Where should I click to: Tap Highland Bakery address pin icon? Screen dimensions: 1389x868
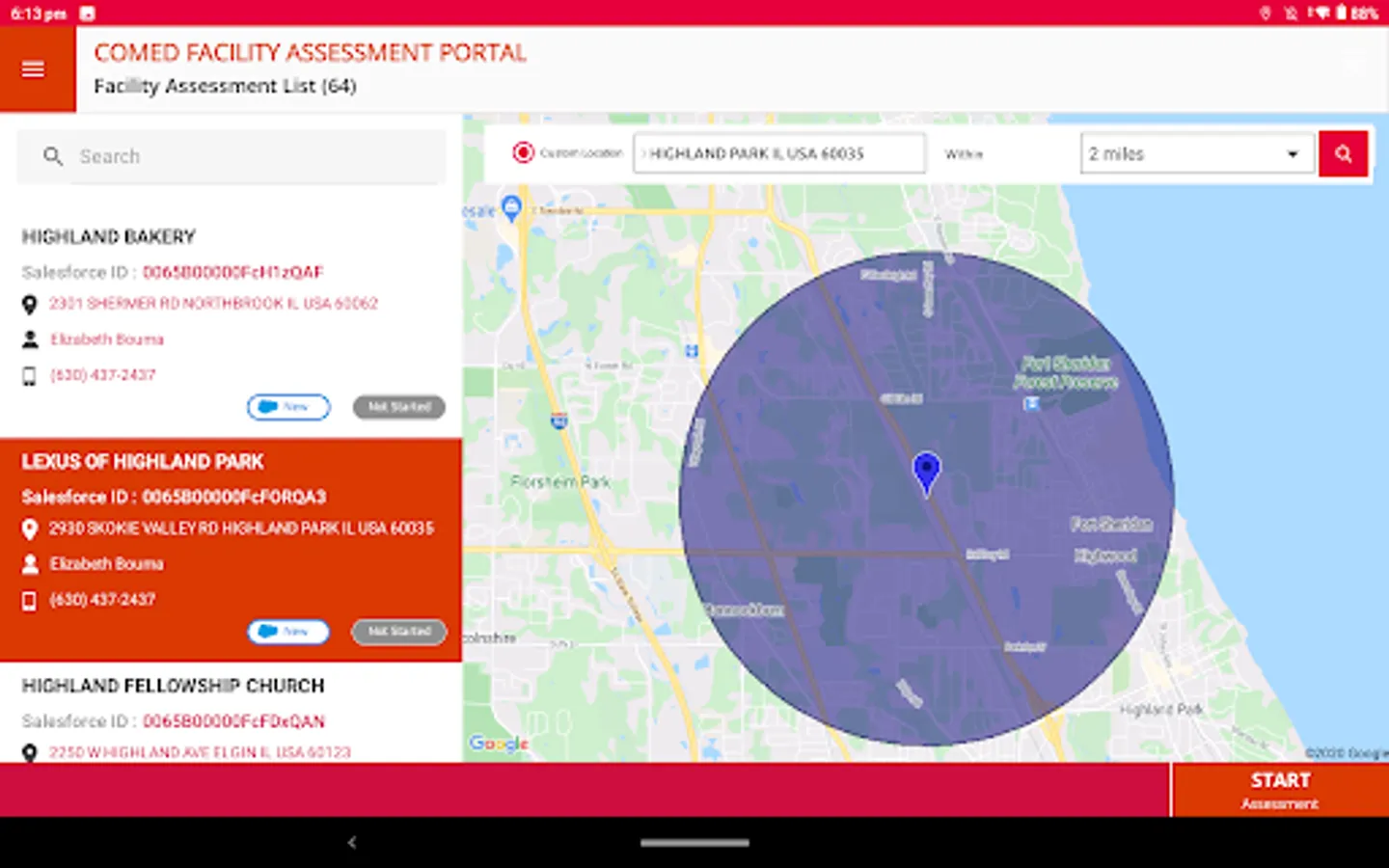(30, 305)
